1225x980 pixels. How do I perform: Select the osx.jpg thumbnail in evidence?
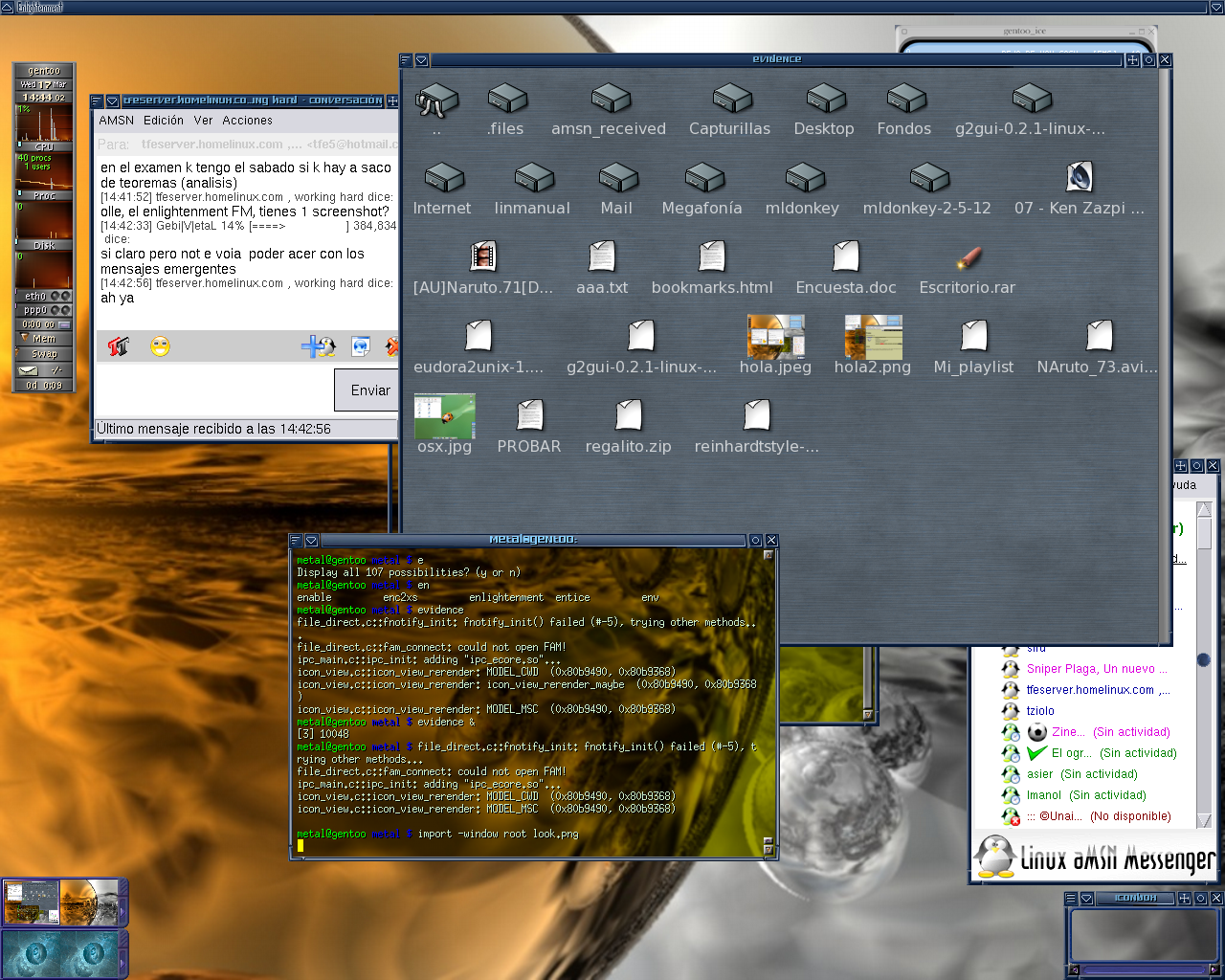[x=445, y=415]
